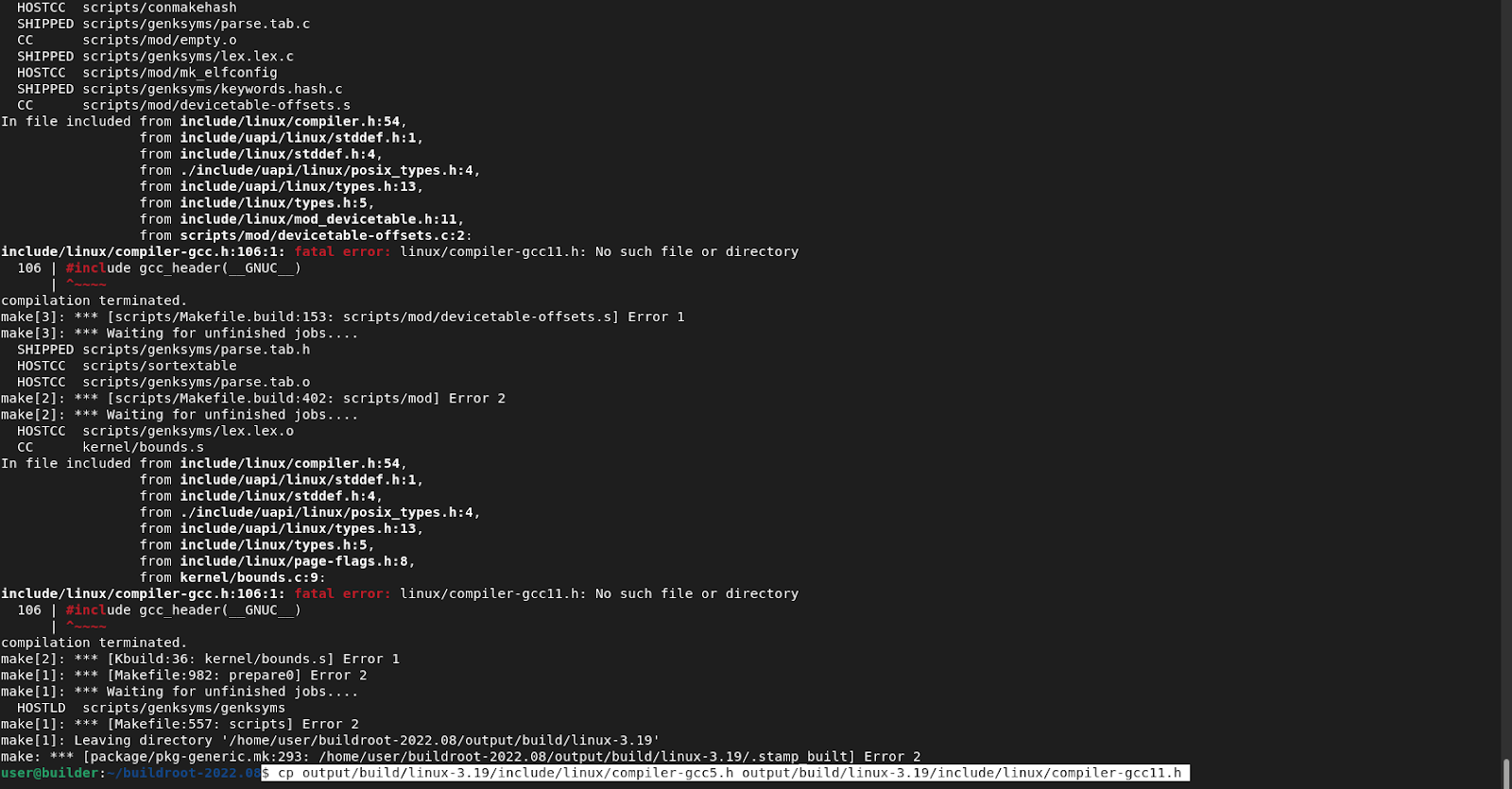The height and width of the screenshot is (789, 1512).
Task: Click the scripts/mod/devicetable-offsets.c:2 reference
Action: 324,235
